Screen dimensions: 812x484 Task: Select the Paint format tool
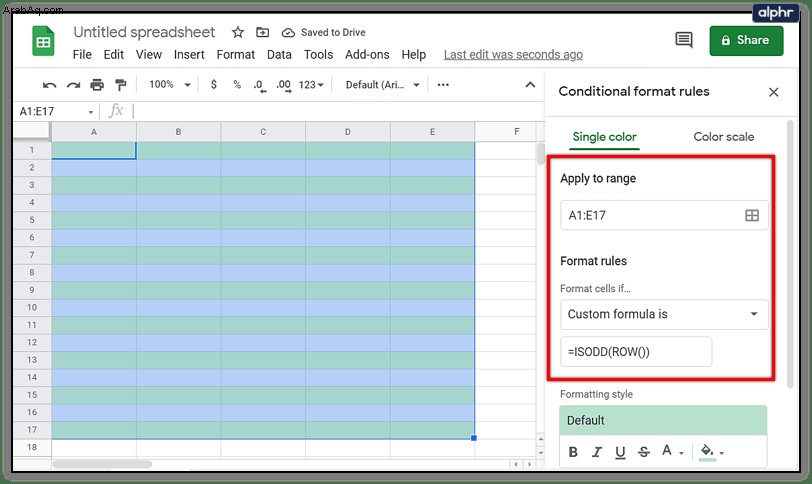tap(121, 85)
